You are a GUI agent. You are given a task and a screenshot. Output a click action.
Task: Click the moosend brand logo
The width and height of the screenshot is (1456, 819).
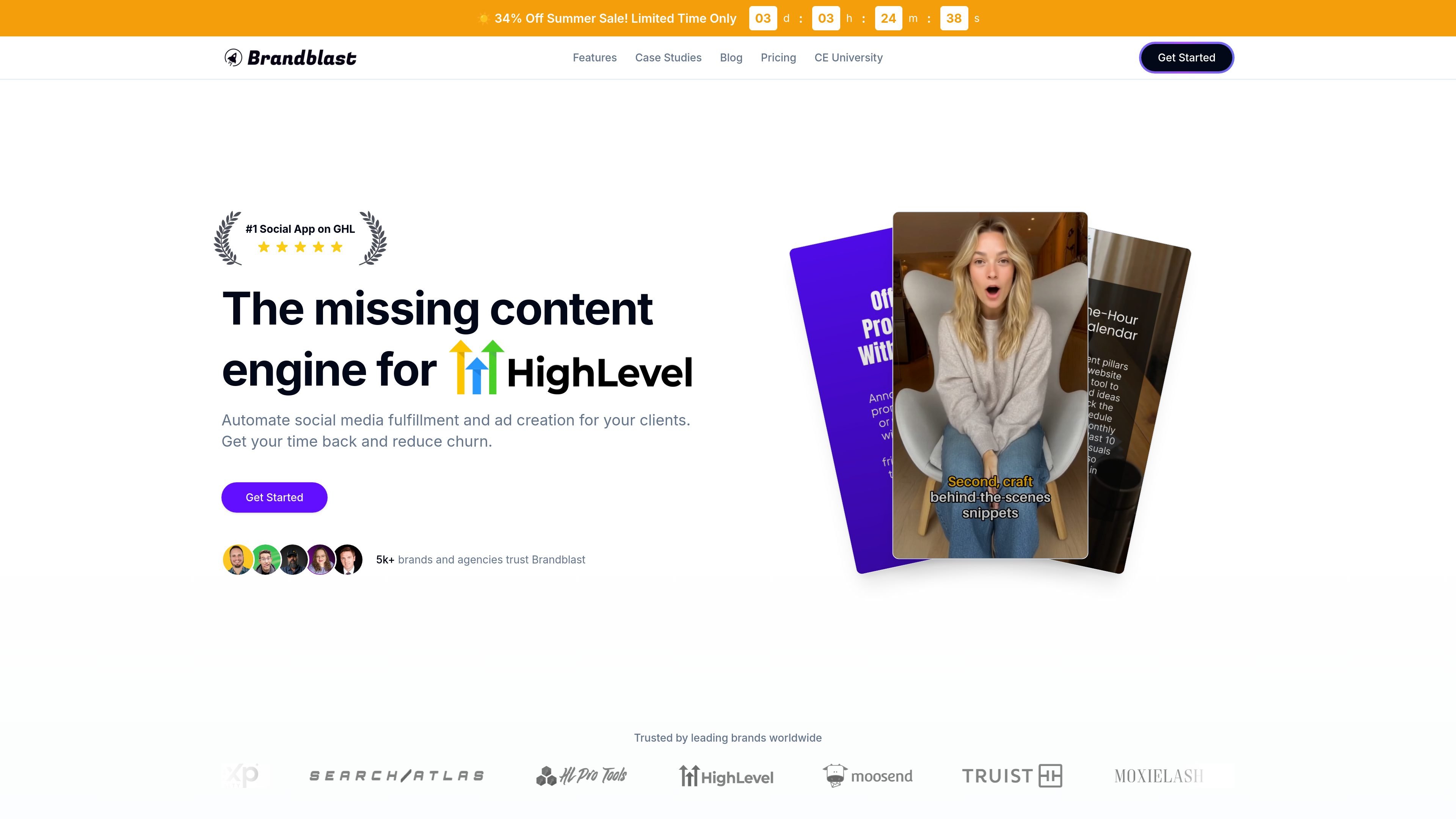point(868,775)
